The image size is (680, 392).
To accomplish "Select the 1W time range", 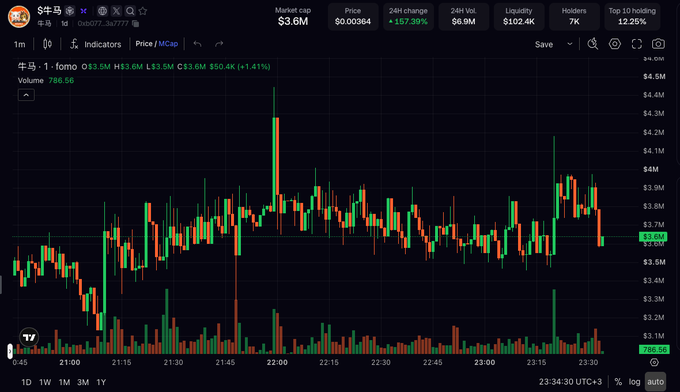I will click(45, 382).
